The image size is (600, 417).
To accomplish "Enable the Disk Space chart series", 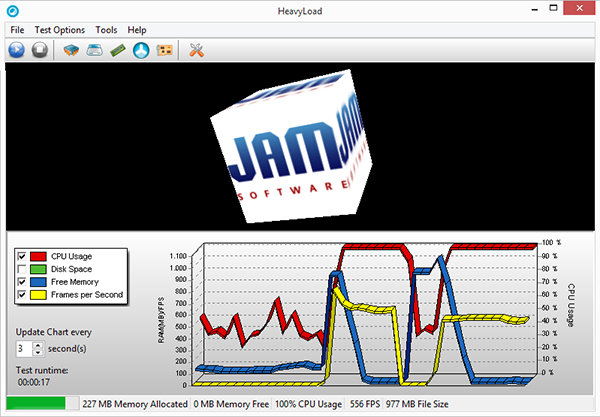I will pos(22,270).
